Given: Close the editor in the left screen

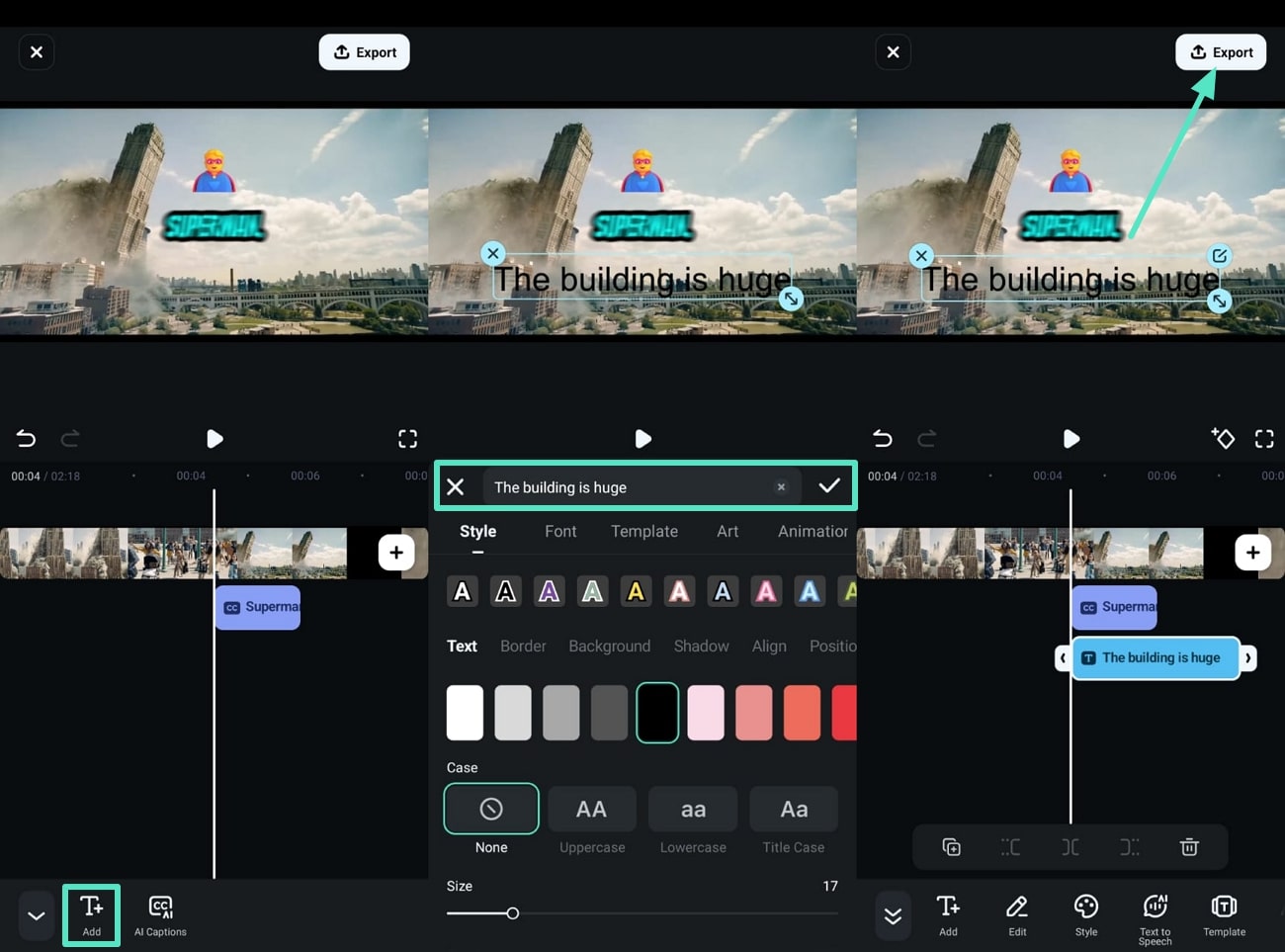Looking at the screenshot, I should click(37, 52).
